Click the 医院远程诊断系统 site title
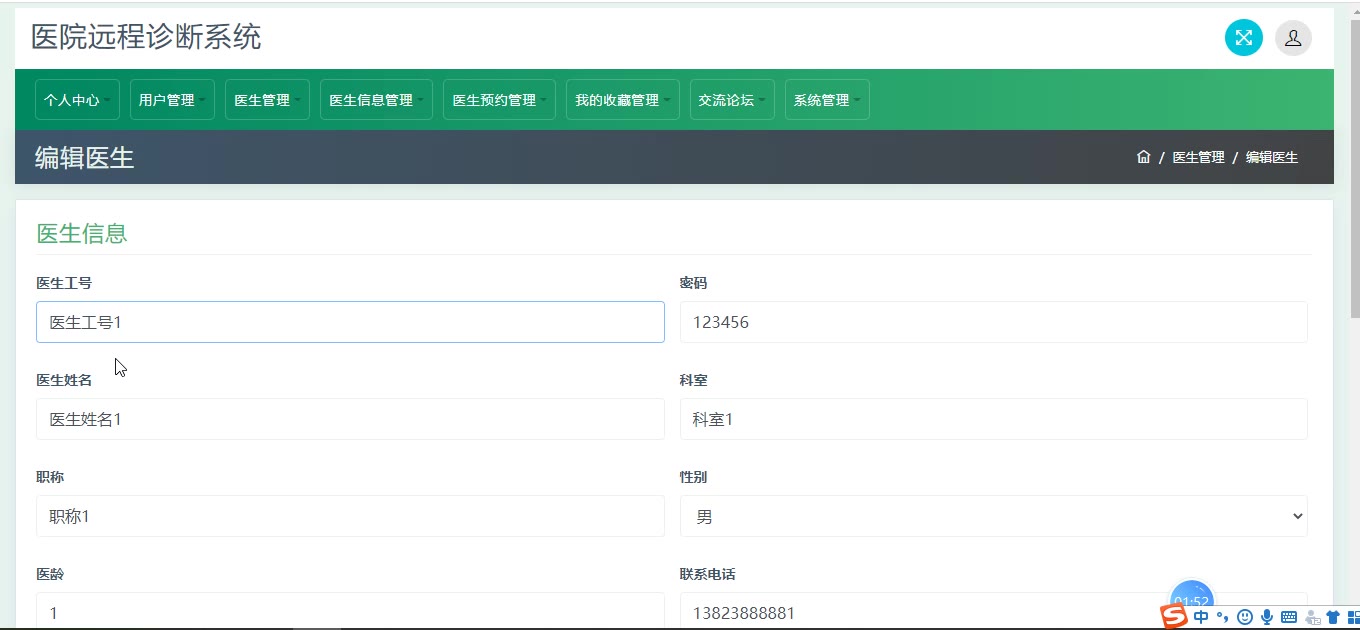Screen dimensions: 1360x630 pos(146,37)
